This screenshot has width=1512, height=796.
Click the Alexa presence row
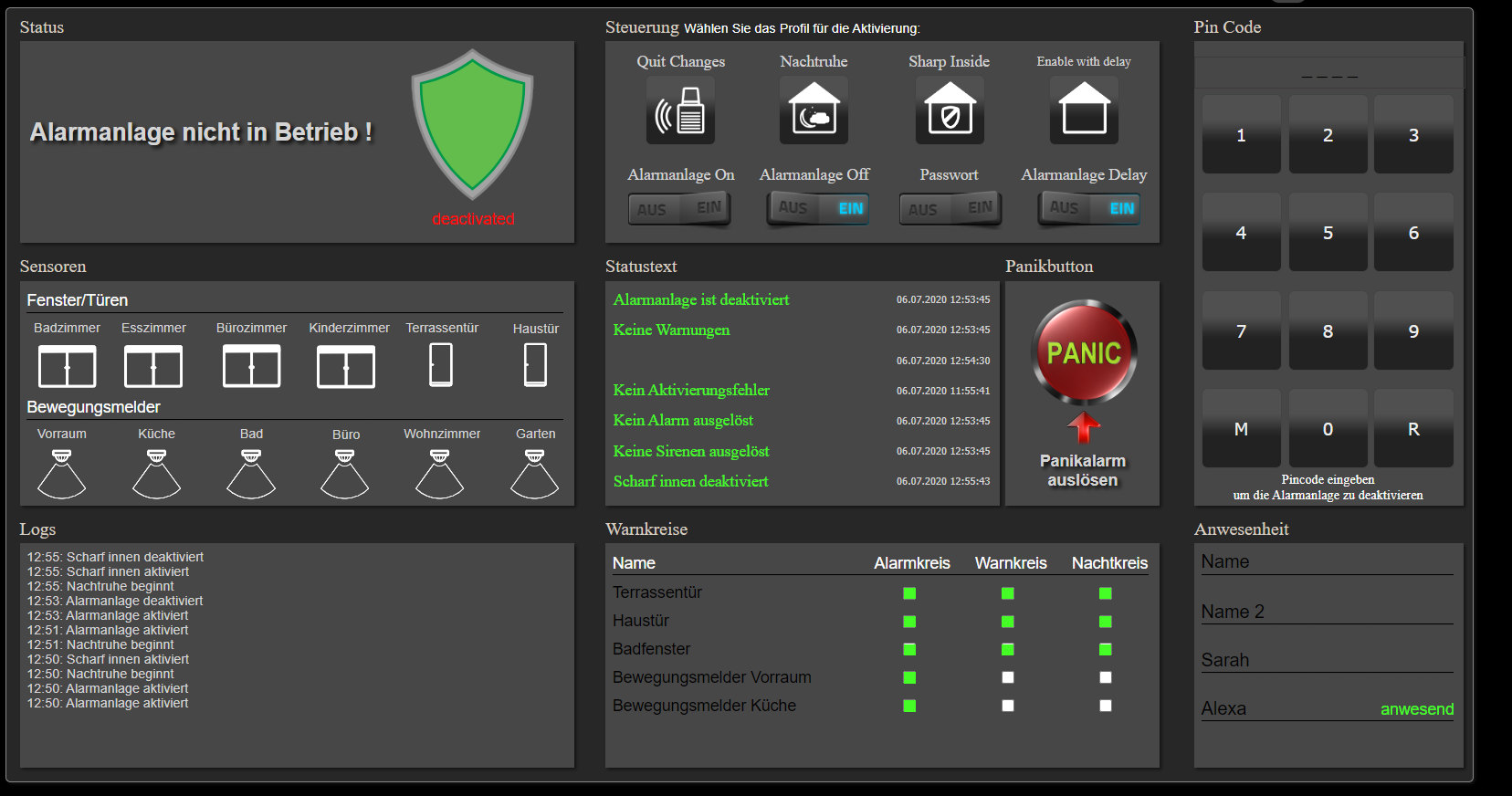click(1328, 708)
